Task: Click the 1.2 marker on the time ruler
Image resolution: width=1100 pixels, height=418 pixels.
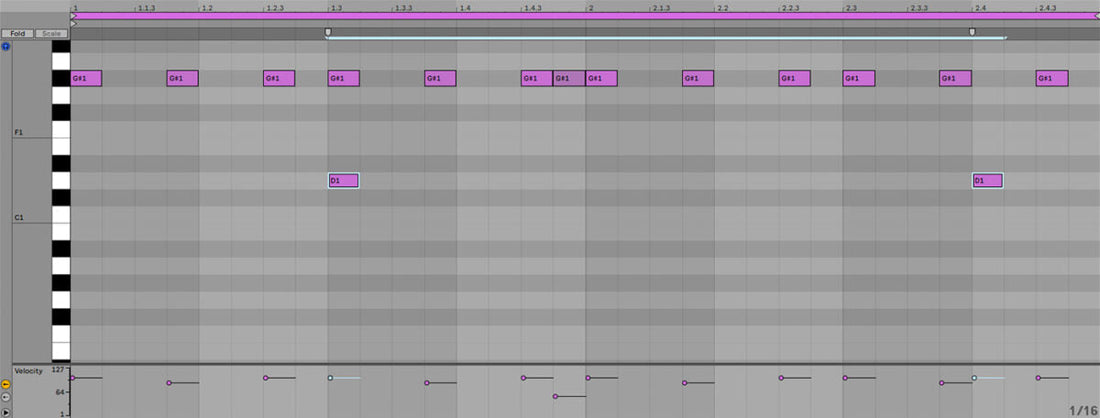Action: pos(206,8)
